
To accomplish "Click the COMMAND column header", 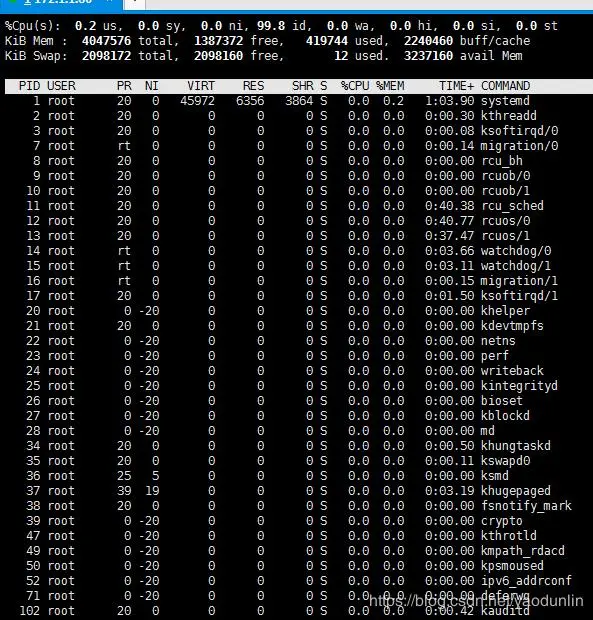I will click(x=506, y=86).
